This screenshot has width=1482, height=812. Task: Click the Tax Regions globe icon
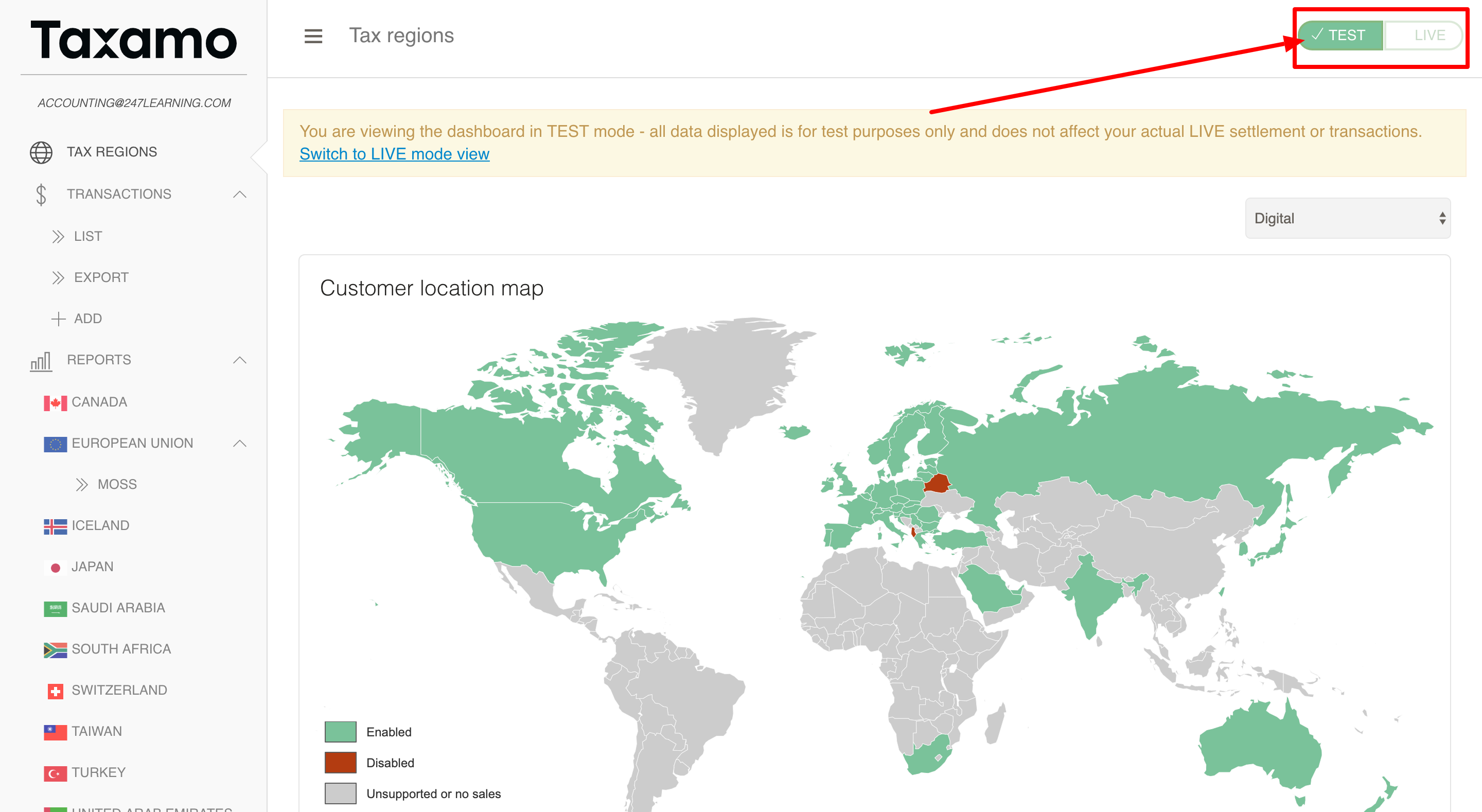coord(41,152)
